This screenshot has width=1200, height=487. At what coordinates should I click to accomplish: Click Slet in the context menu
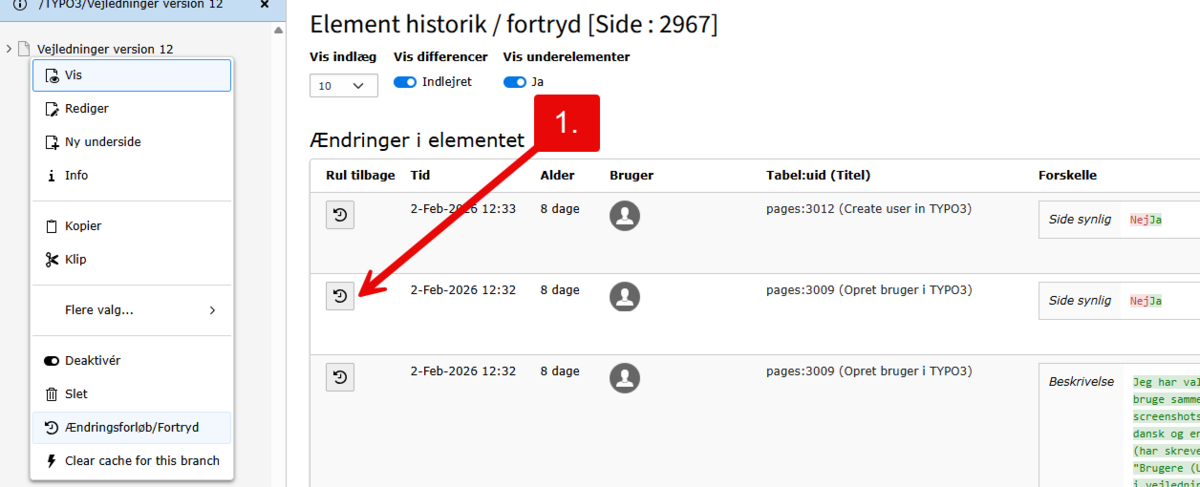click(x=76, y=394)
